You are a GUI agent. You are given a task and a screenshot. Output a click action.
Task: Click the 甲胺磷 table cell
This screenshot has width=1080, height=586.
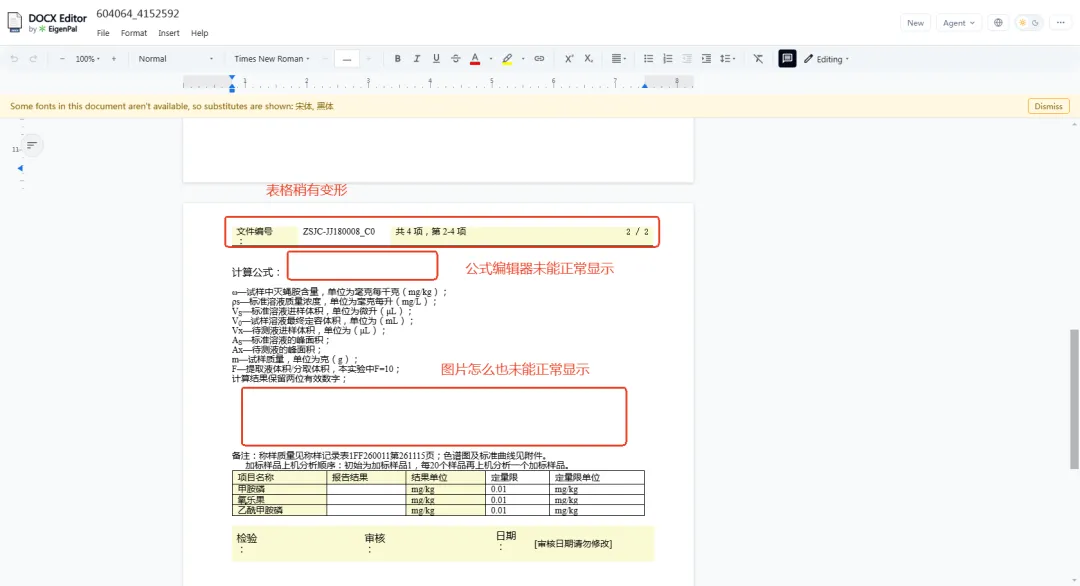[279, 489]
